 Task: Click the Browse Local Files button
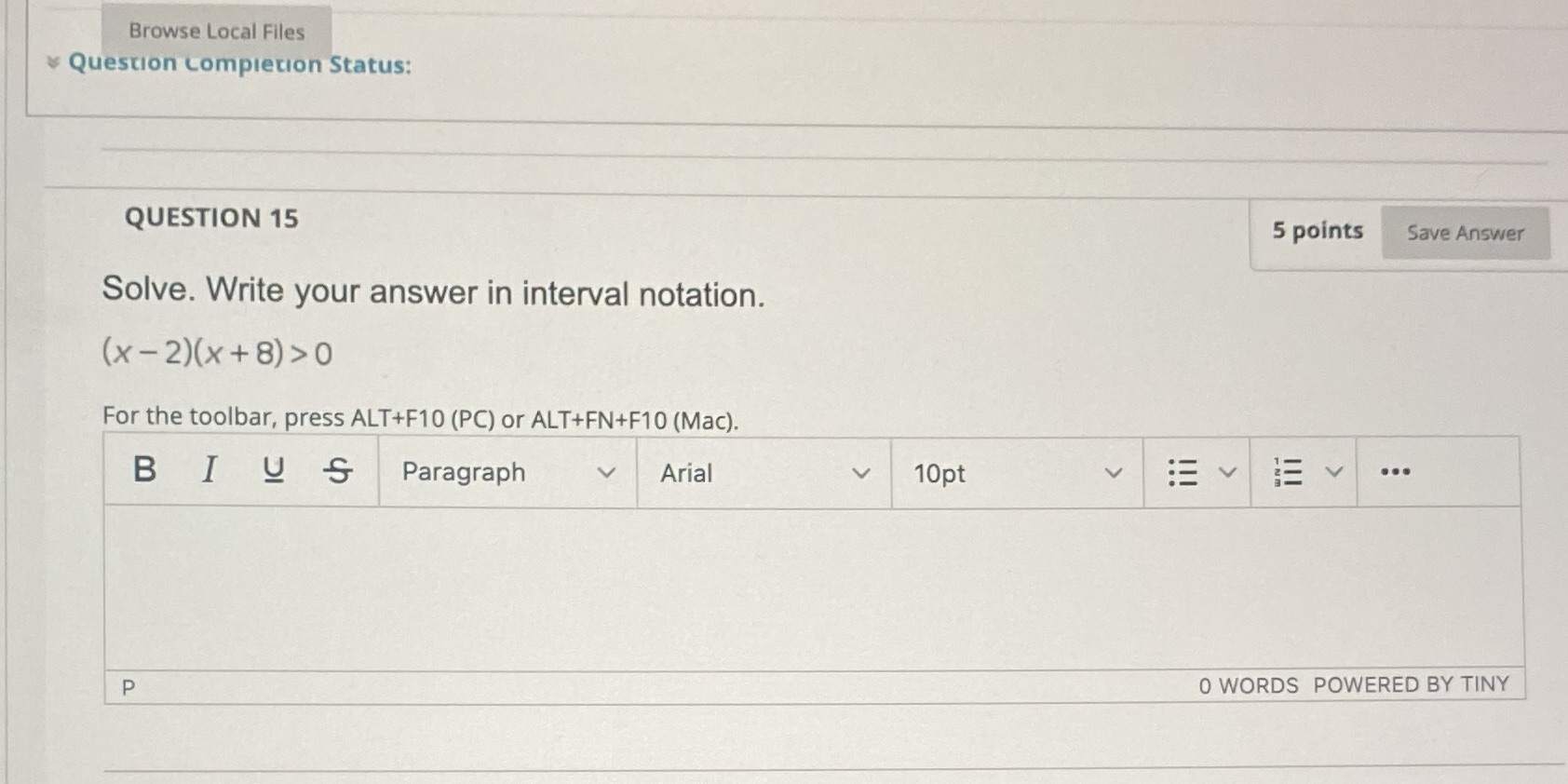(217, 31)
